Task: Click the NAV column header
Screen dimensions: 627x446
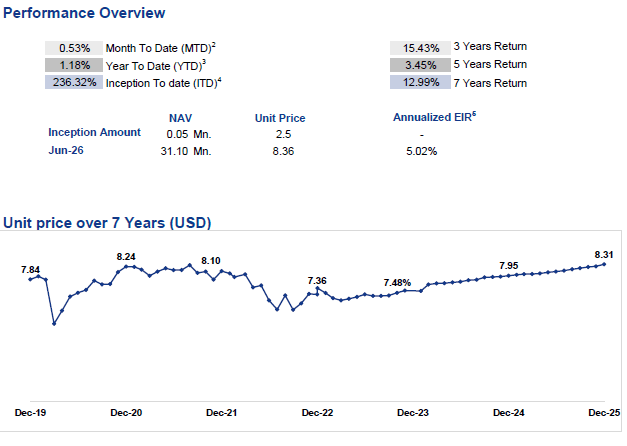Action: [180, 118]
